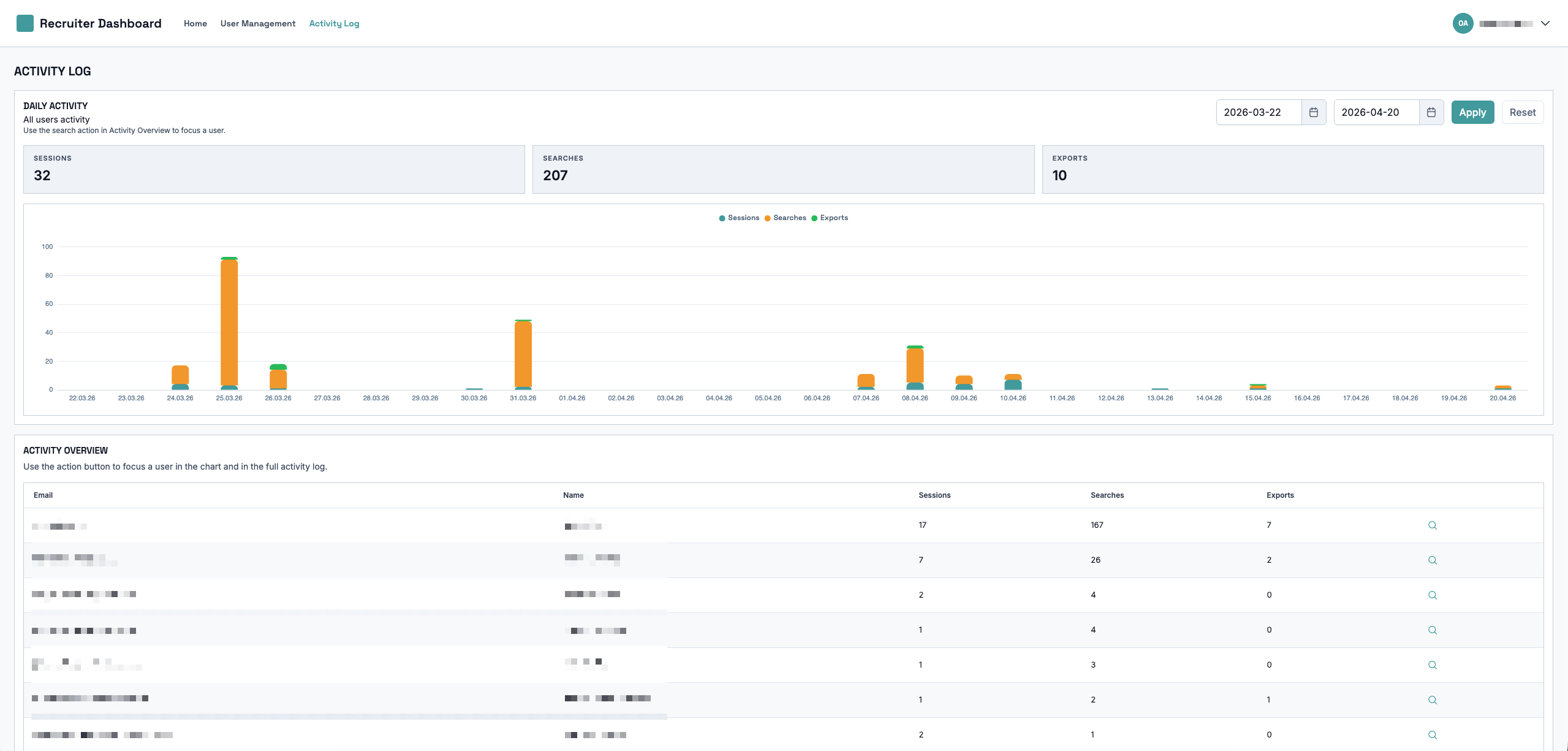Open the start date calendar picker icon

(1313, 112)
